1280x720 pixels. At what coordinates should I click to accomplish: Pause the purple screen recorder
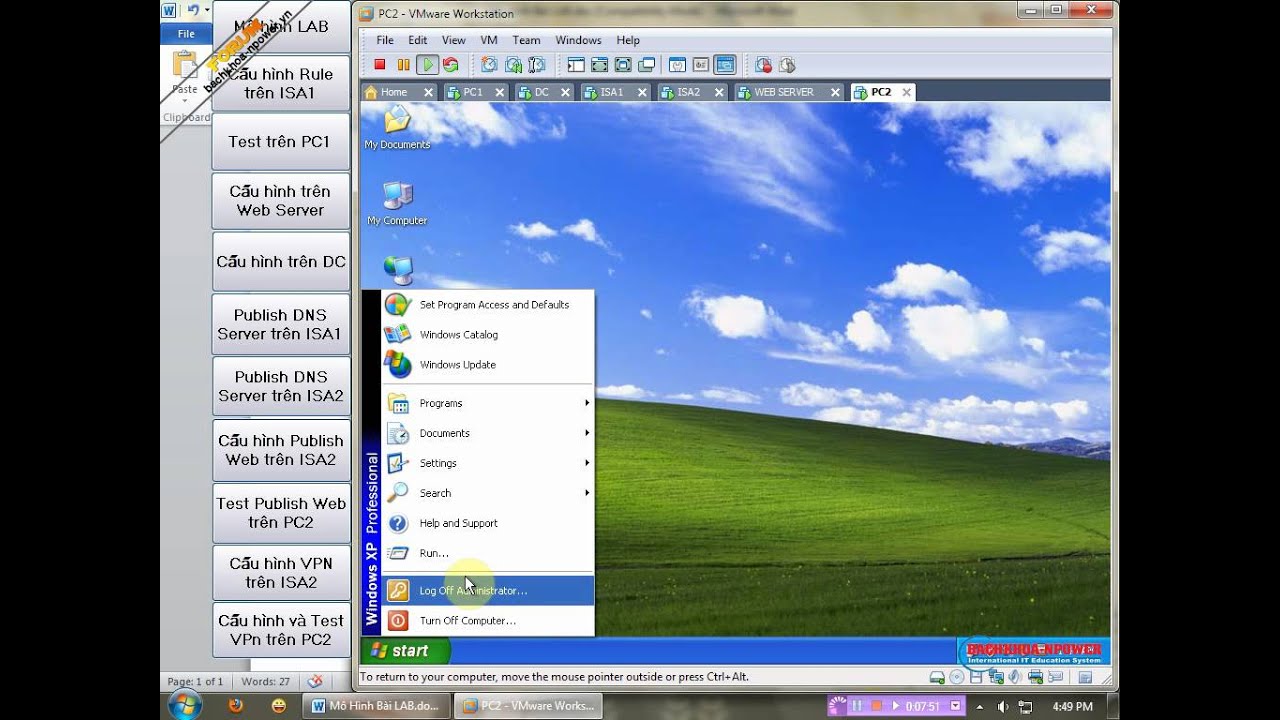click(857, 706)
